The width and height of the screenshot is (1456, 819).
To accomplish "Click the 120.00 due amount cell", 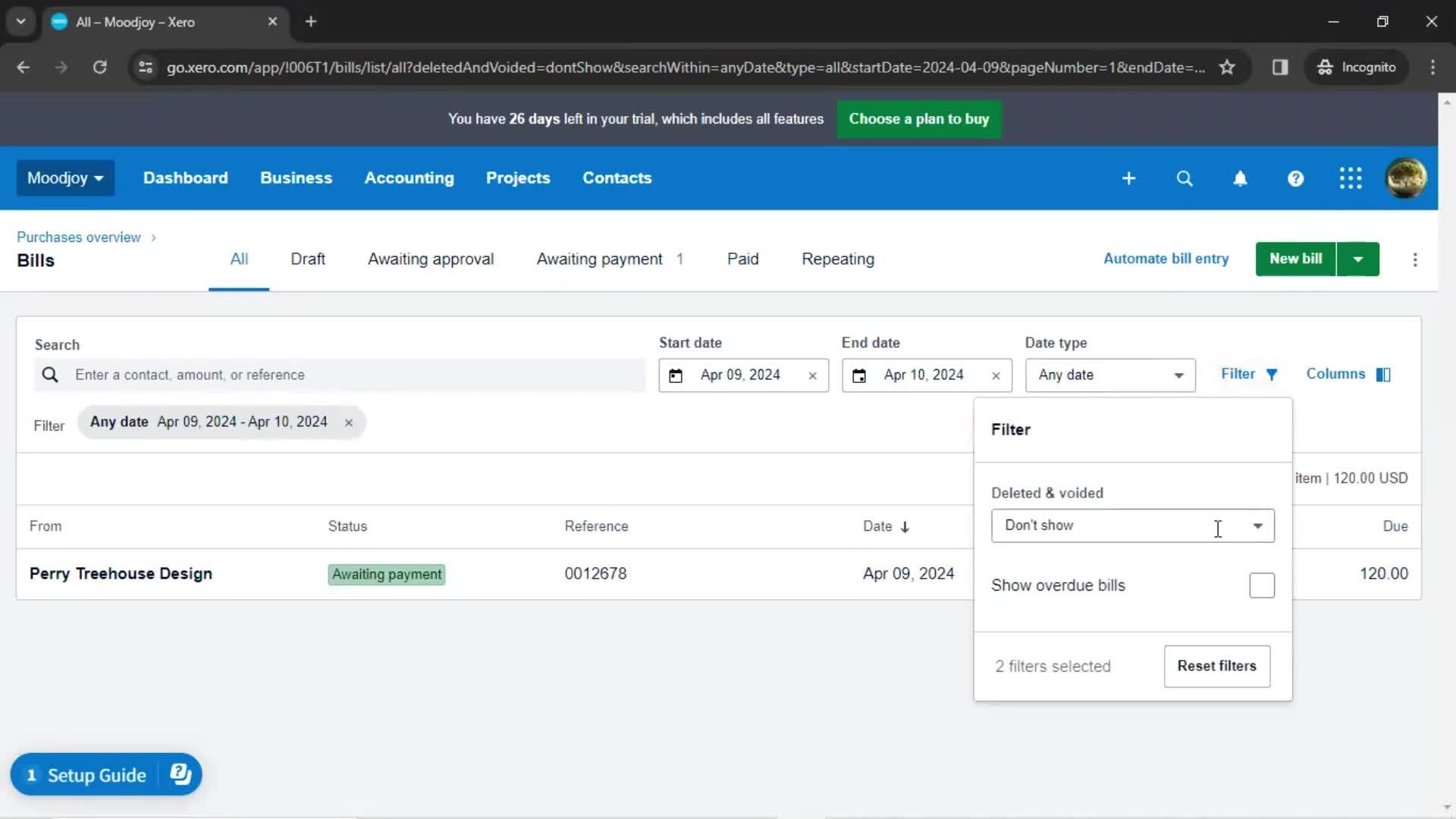I will [x=1383, y=574].
